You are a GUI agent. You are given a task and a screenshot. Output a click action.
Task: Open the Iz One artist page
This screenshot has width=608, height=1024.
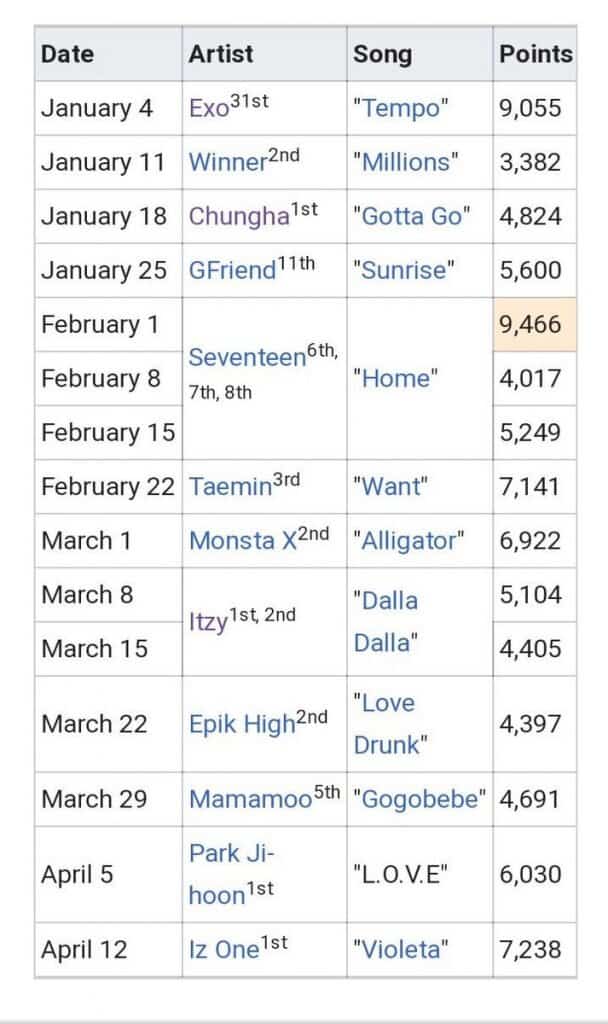point(224,950)
